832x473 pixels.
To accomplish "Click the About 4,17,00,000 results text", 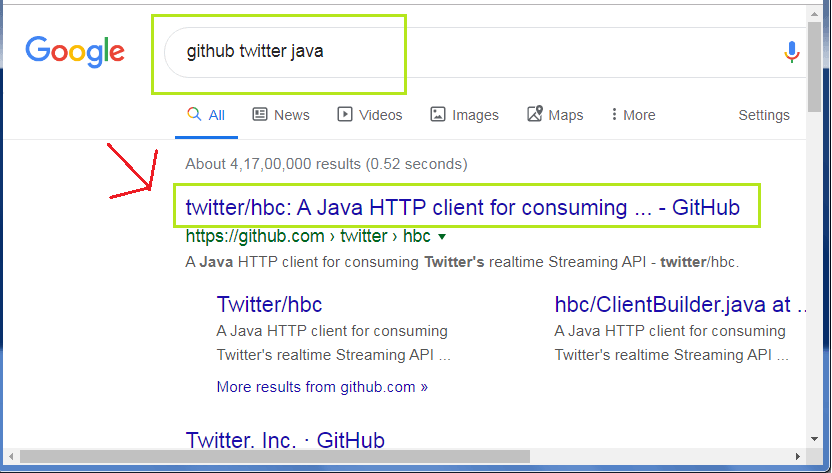I will 326,164.
